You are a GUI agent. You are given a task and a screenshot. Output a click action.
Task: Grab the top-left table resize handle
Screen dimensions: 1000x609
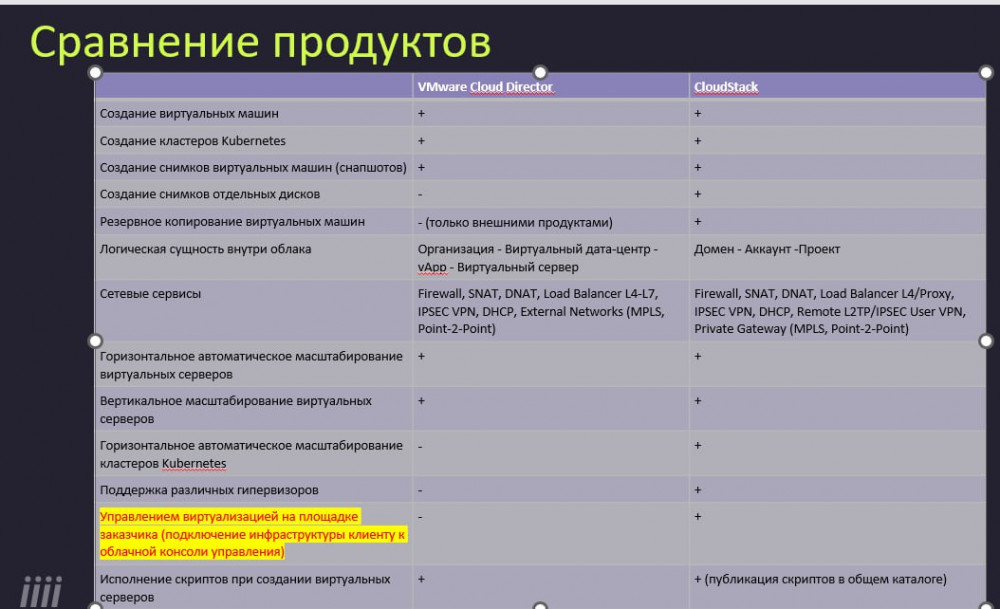(95, 73)
